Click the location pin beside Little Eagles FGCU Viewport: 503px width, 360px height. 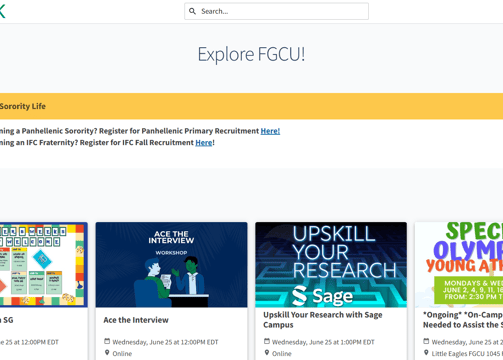click(426, 353)
